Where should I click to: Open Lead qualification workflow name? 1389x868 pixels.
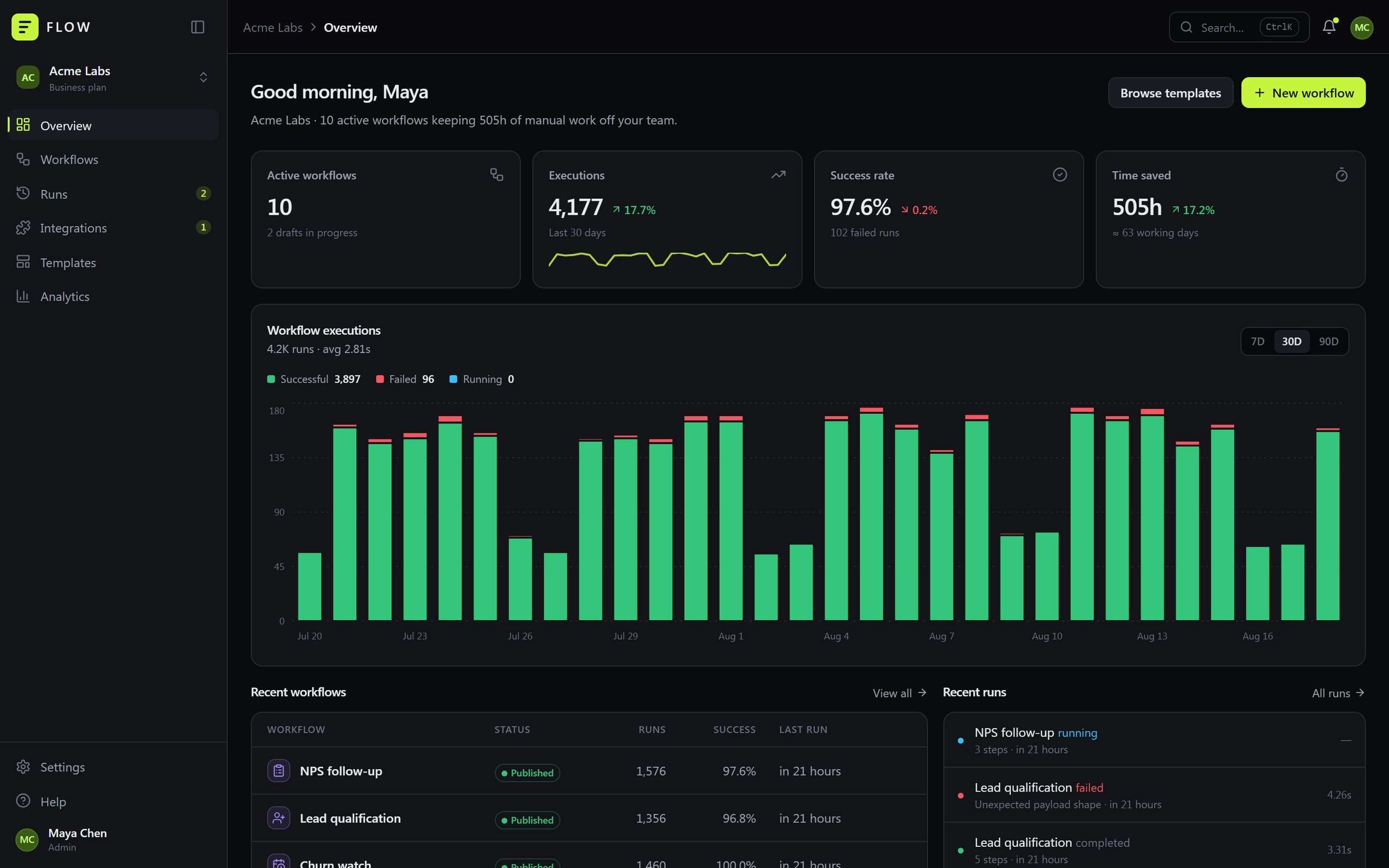pyautogui.click(x=350, y=818)
